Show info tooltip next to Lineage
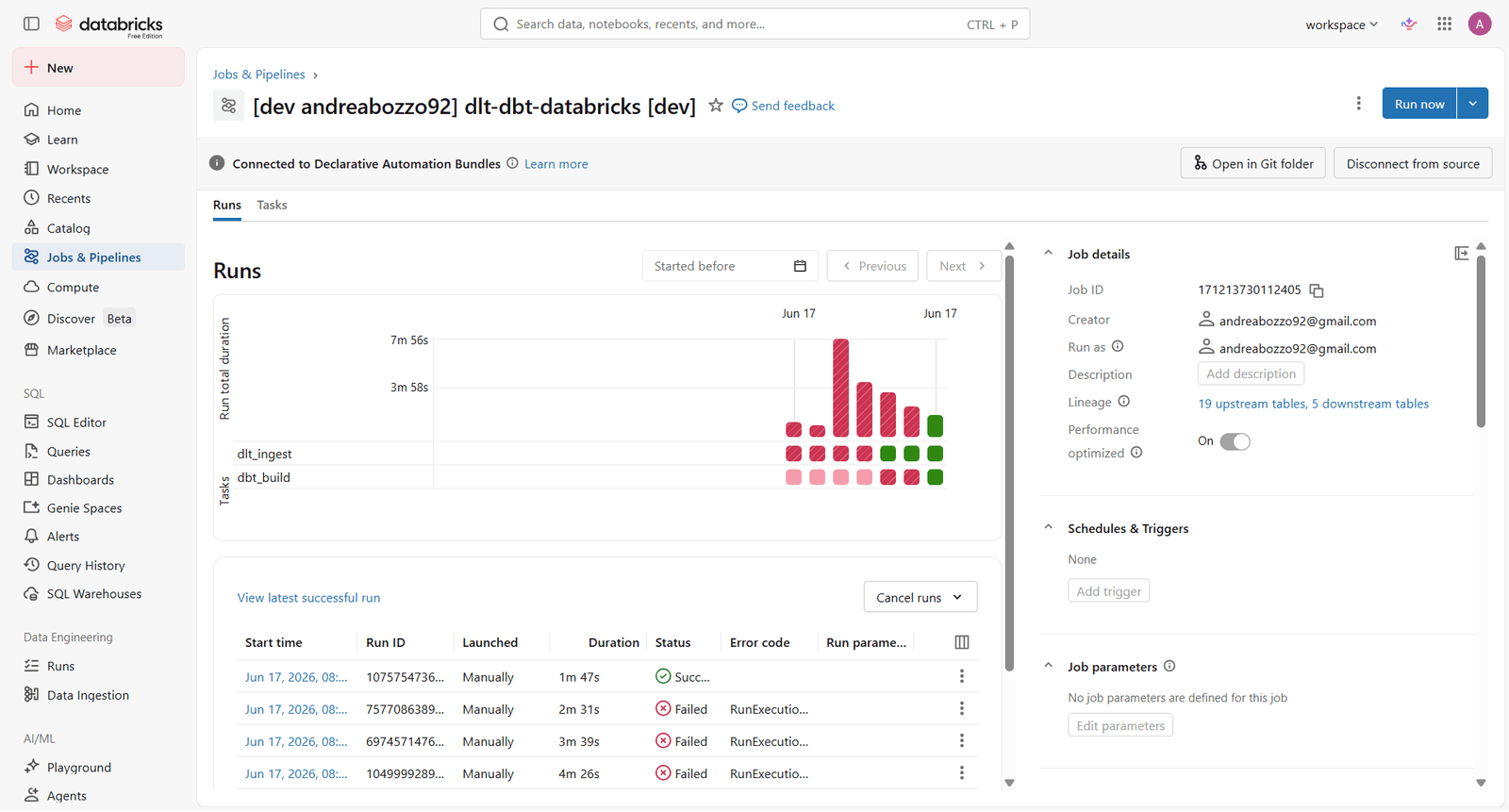The image size is (1509, 812). coord(1123,401)
